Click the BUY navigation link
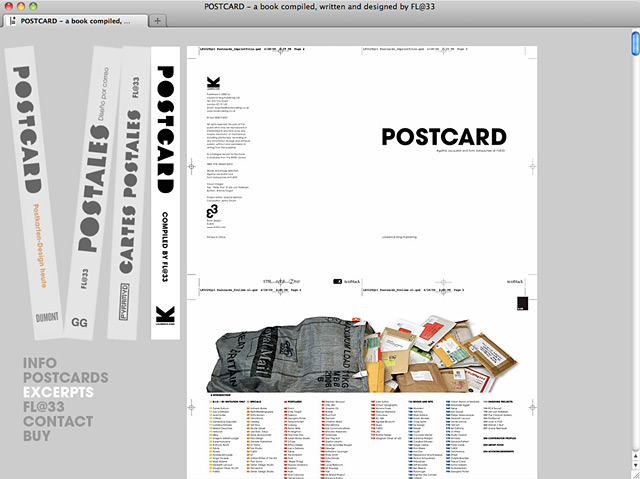 click(x=37, y=436)
